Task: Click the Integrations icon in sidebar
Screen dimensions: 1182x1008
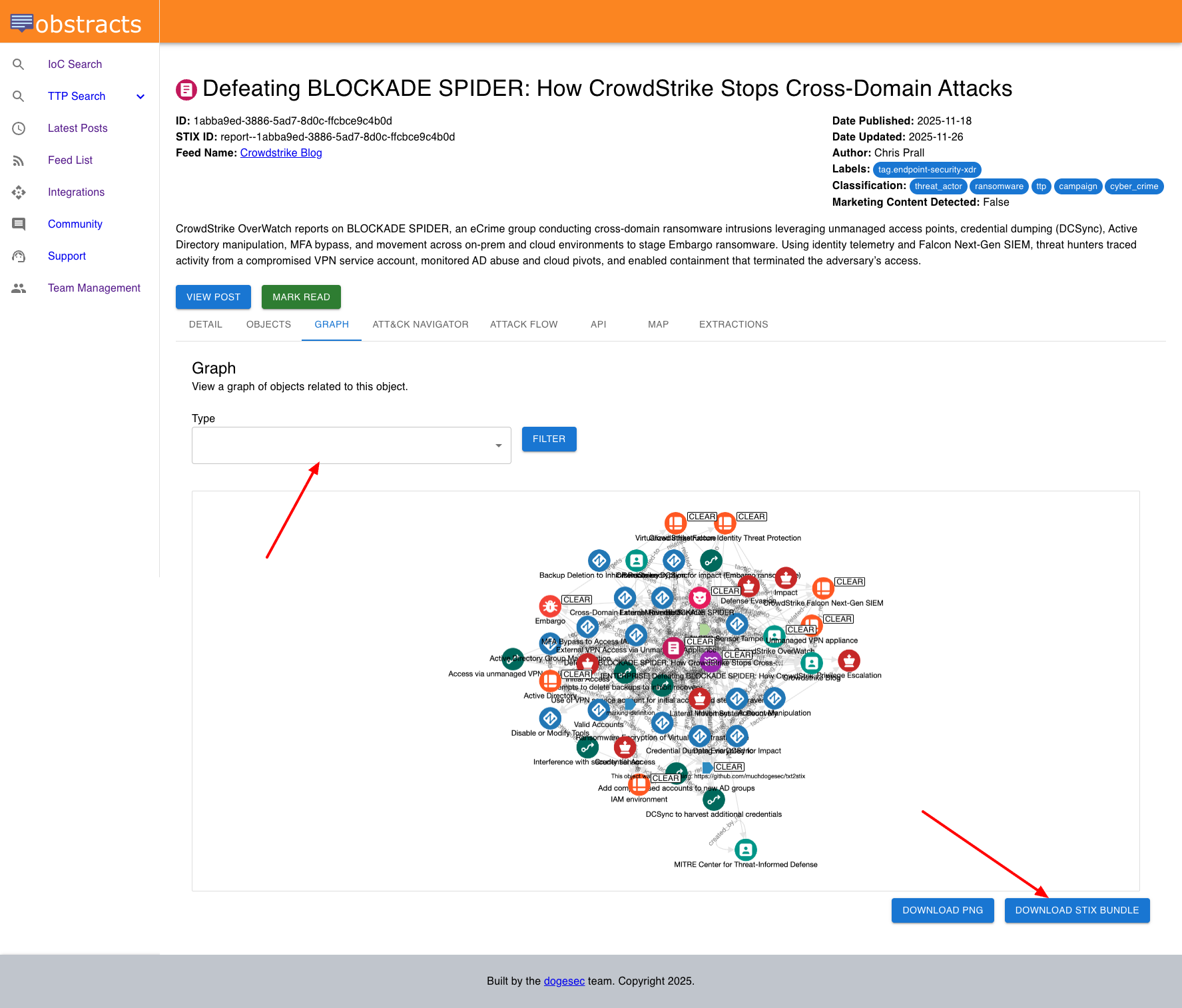Action: coord(19,192)
